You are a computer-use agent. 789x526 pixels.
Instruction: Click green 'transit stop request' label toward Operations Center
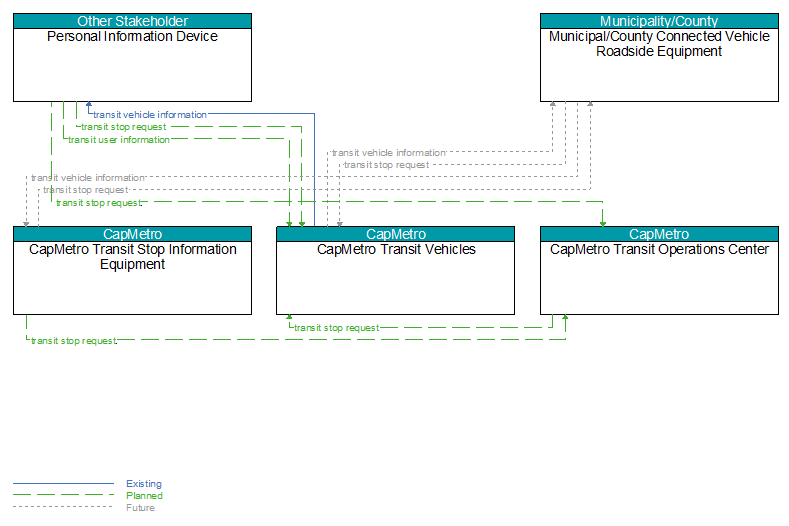pos(99,203)
